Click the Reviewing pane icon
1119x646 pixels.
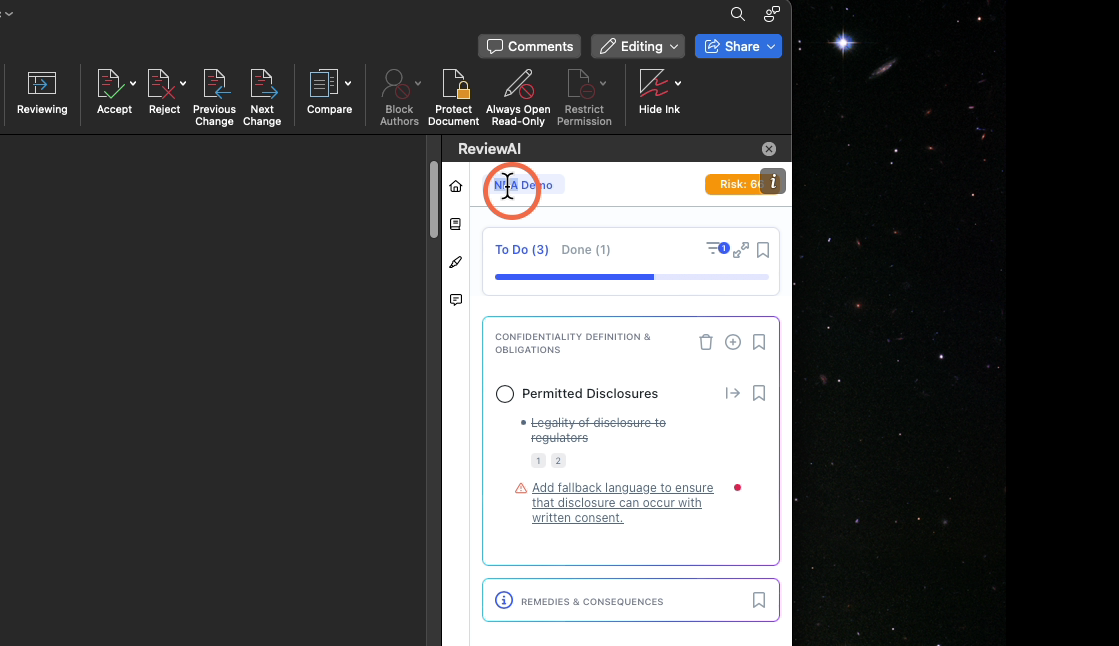[41, 93]
